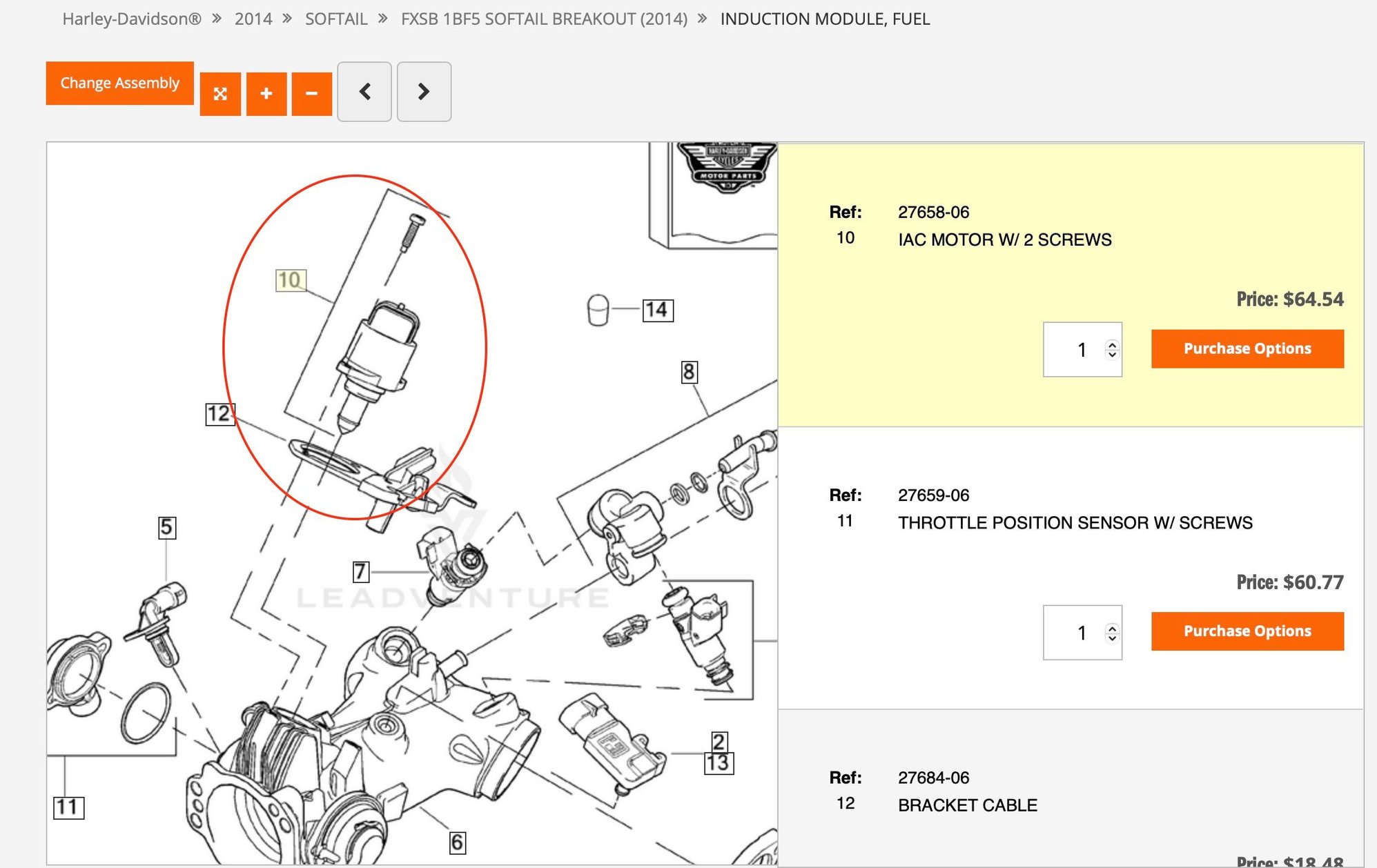Select reference number 10 on diagram
1377x868 pixels.
(290, 280)
